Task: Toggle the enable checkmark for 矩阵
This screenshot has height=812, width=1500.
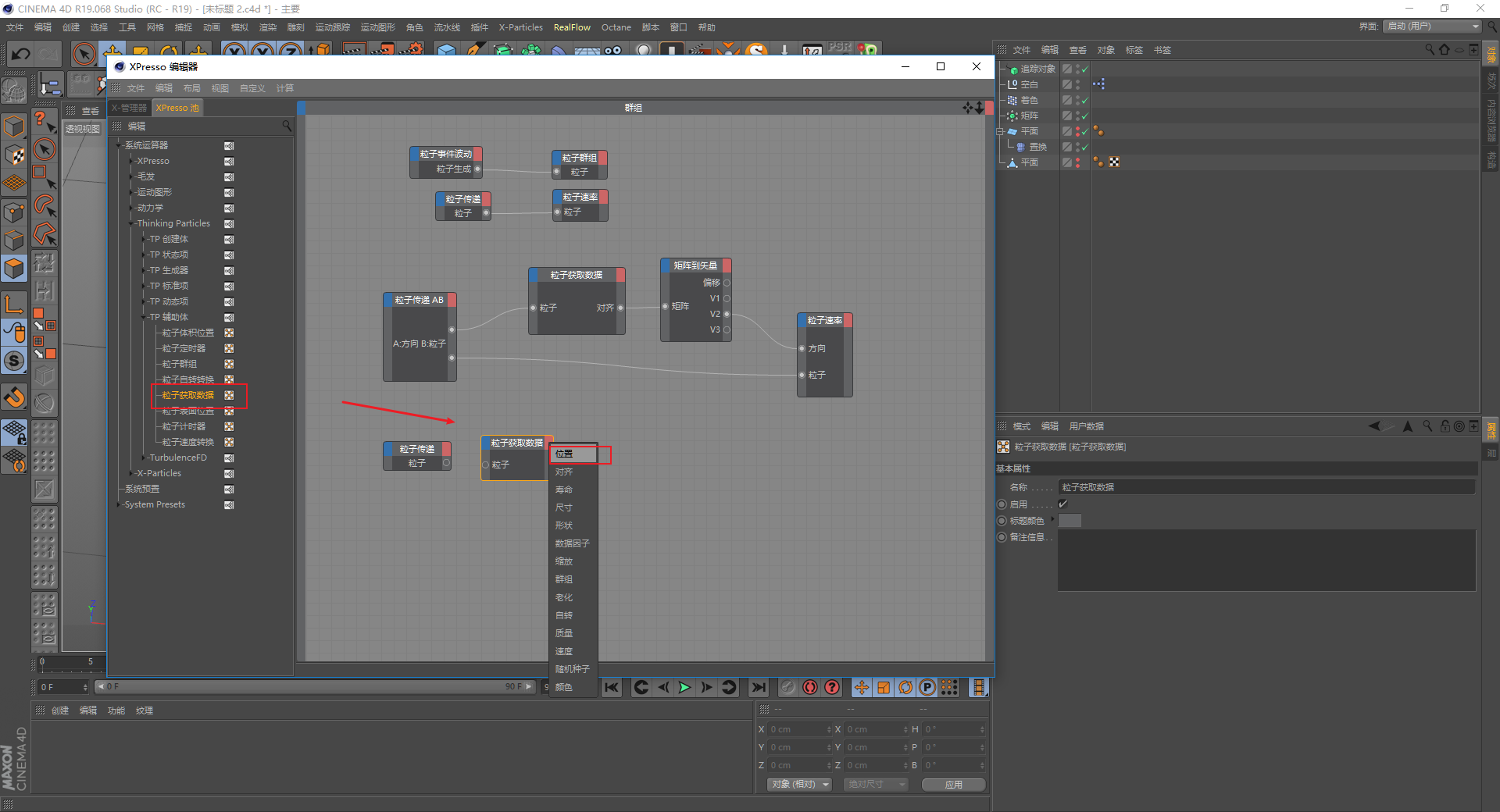Action: point(1084,116)
